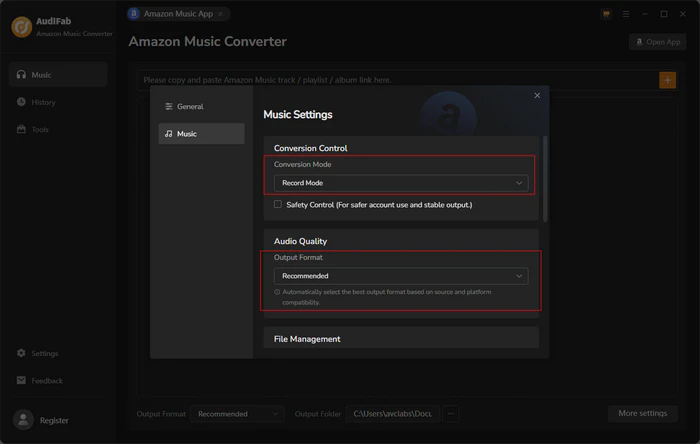
Task: Click the Audio Quality heading
Action: click(x=300, y=241)
